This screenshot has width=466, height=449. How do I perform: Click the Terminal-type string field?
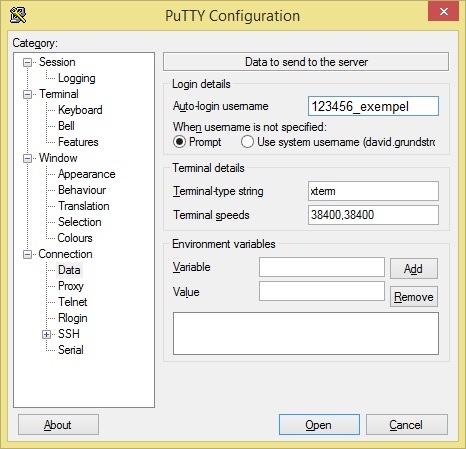click(373, 191)
